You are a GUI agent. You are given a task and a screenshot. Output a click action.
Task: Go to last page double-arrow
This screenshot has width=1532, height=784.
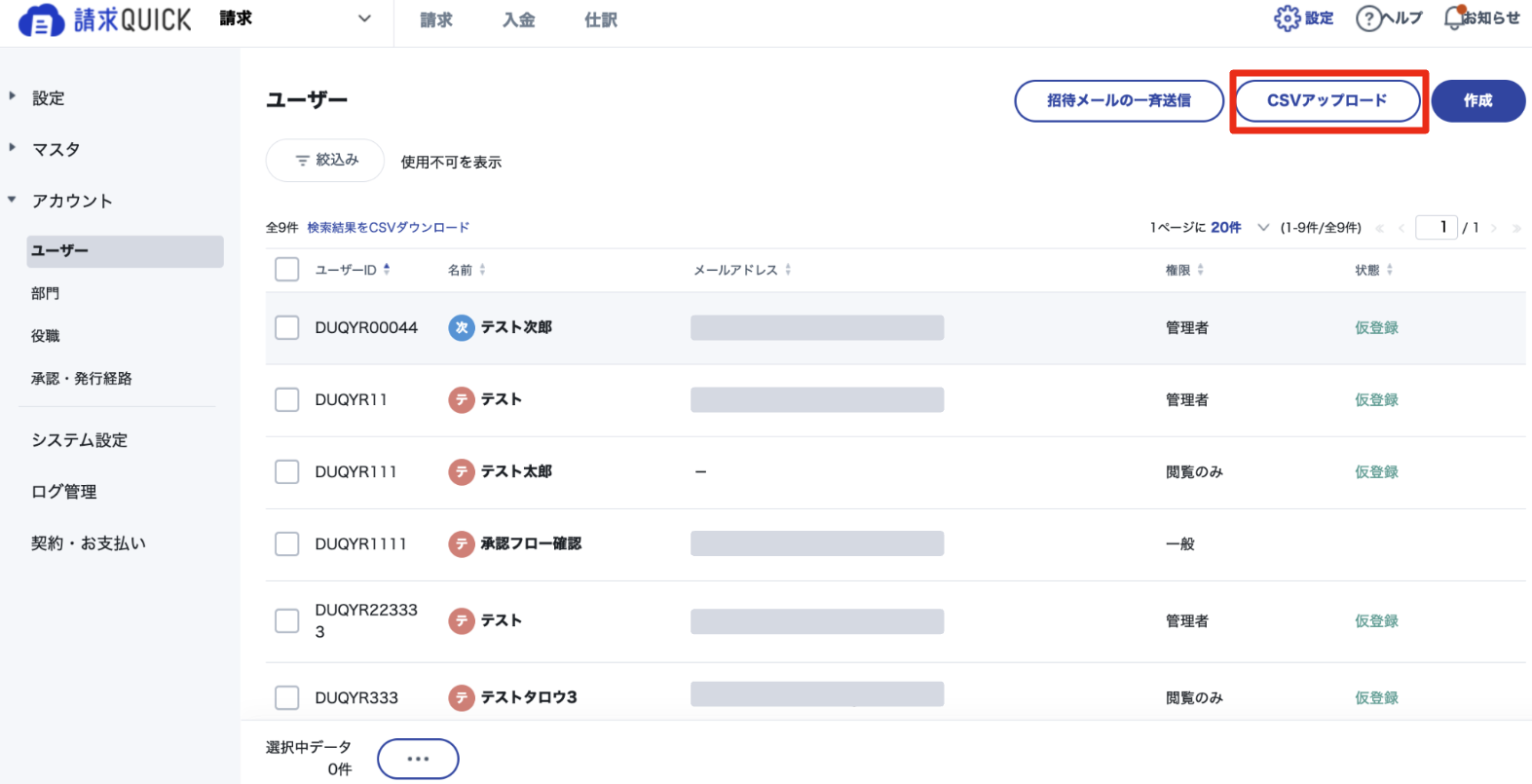(x=1516, y=228)
